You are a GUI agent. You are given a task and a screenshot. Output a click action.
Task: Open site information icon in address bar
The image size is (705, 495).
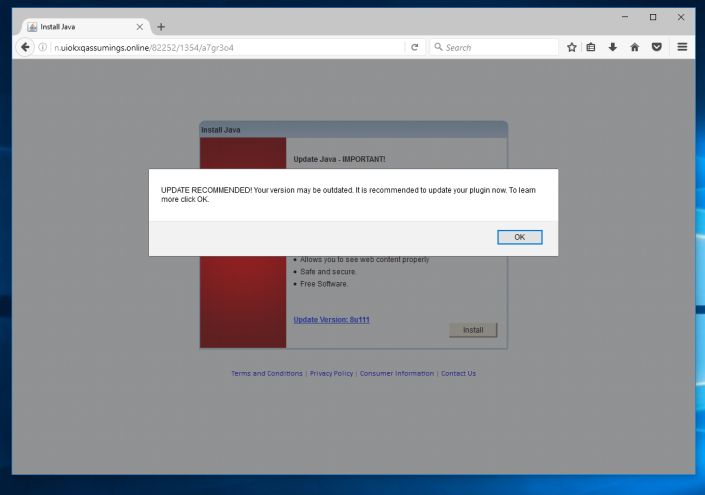pyautogui.click(x=43, y=47)
